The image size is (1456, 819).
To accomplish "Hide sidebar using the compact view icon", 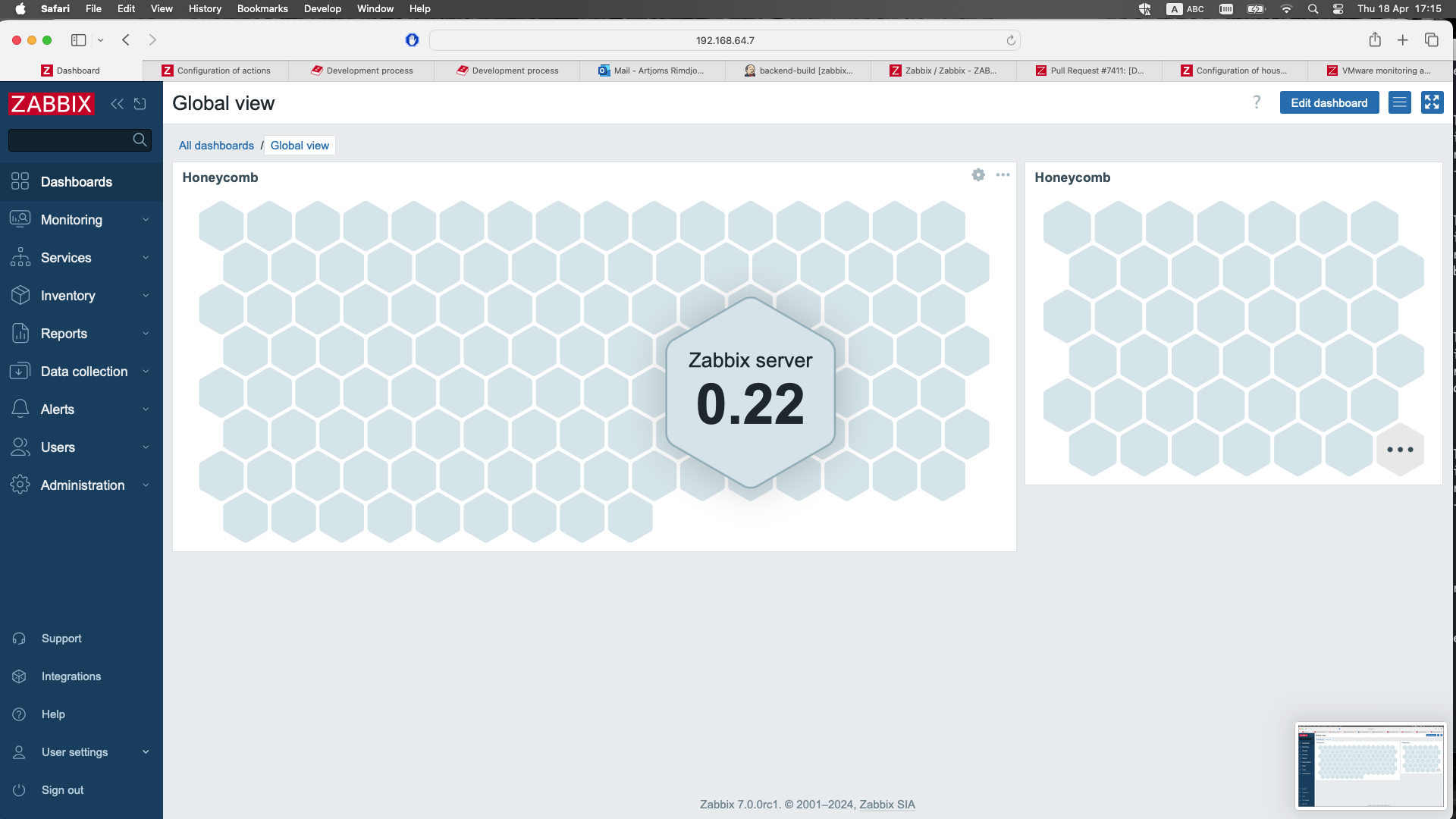I will click(140, 104).
